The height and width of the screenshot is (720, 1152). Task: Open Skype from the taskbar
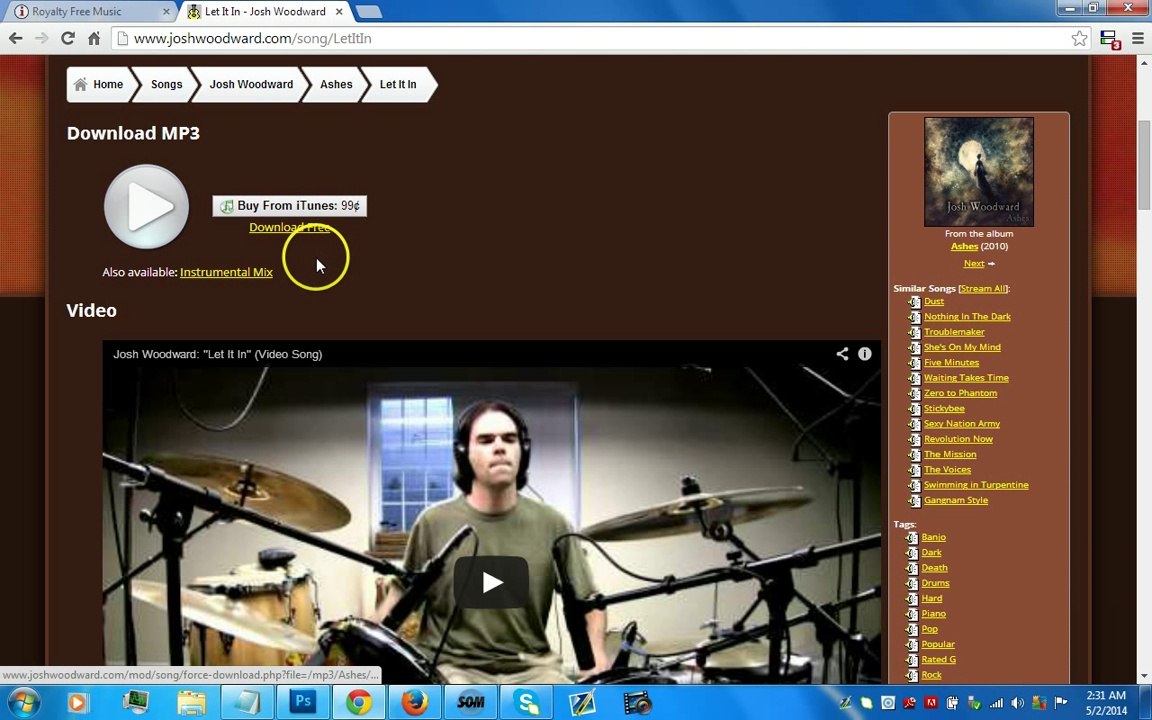(x=527, y=702)
